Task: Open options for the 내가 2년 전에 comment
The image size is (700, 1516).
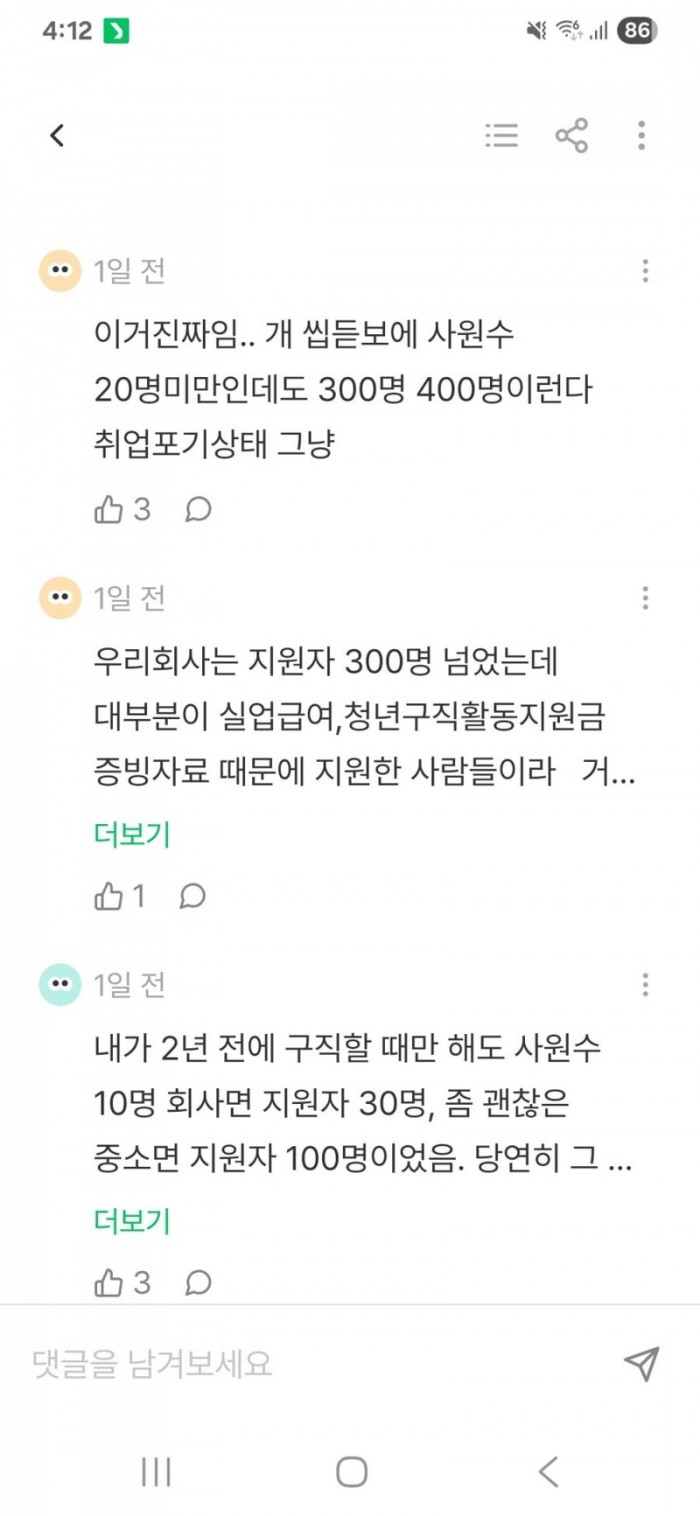Action: [645, 985]
